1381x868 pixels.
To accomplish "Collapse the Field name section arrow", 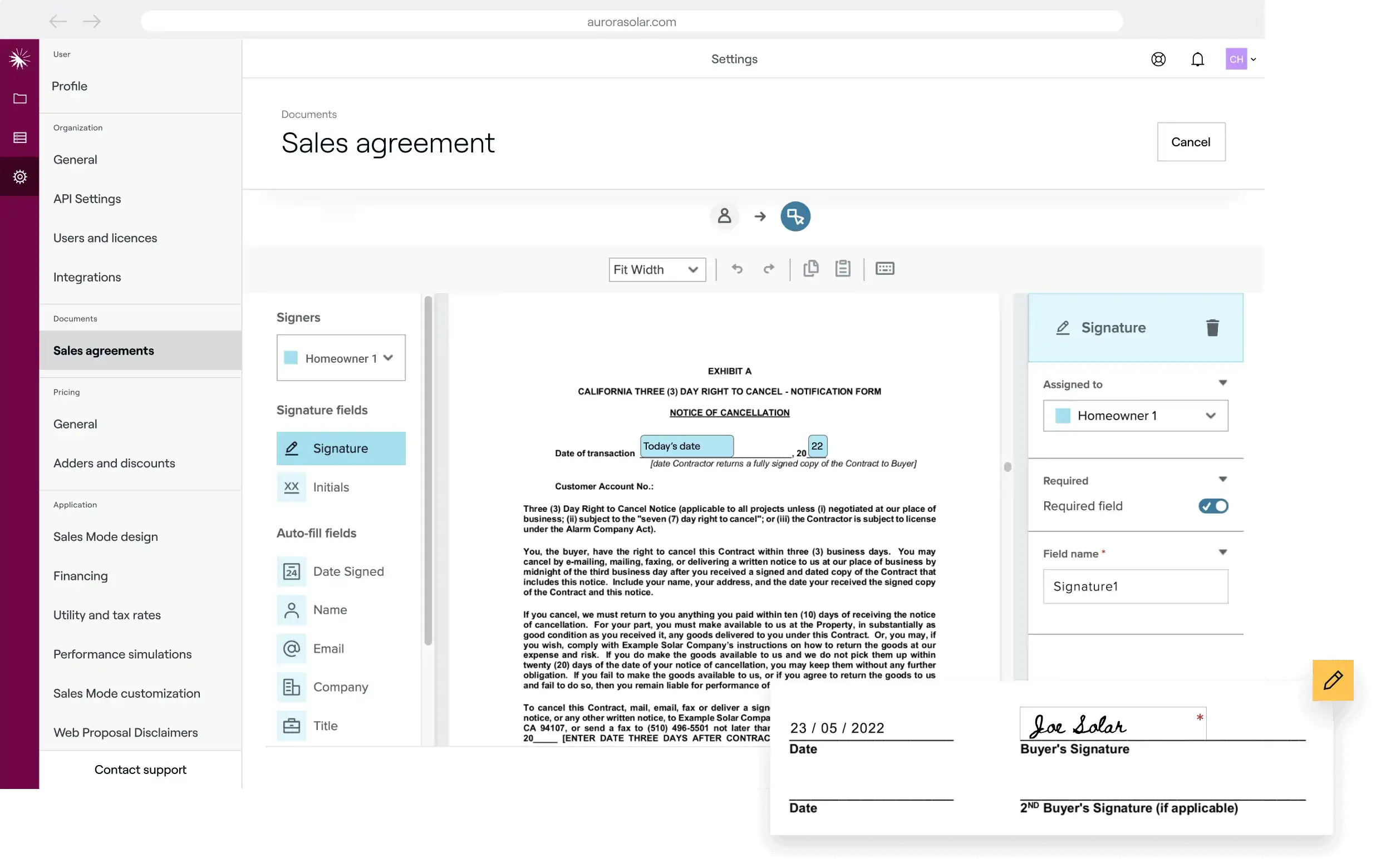I will 1222,553.
